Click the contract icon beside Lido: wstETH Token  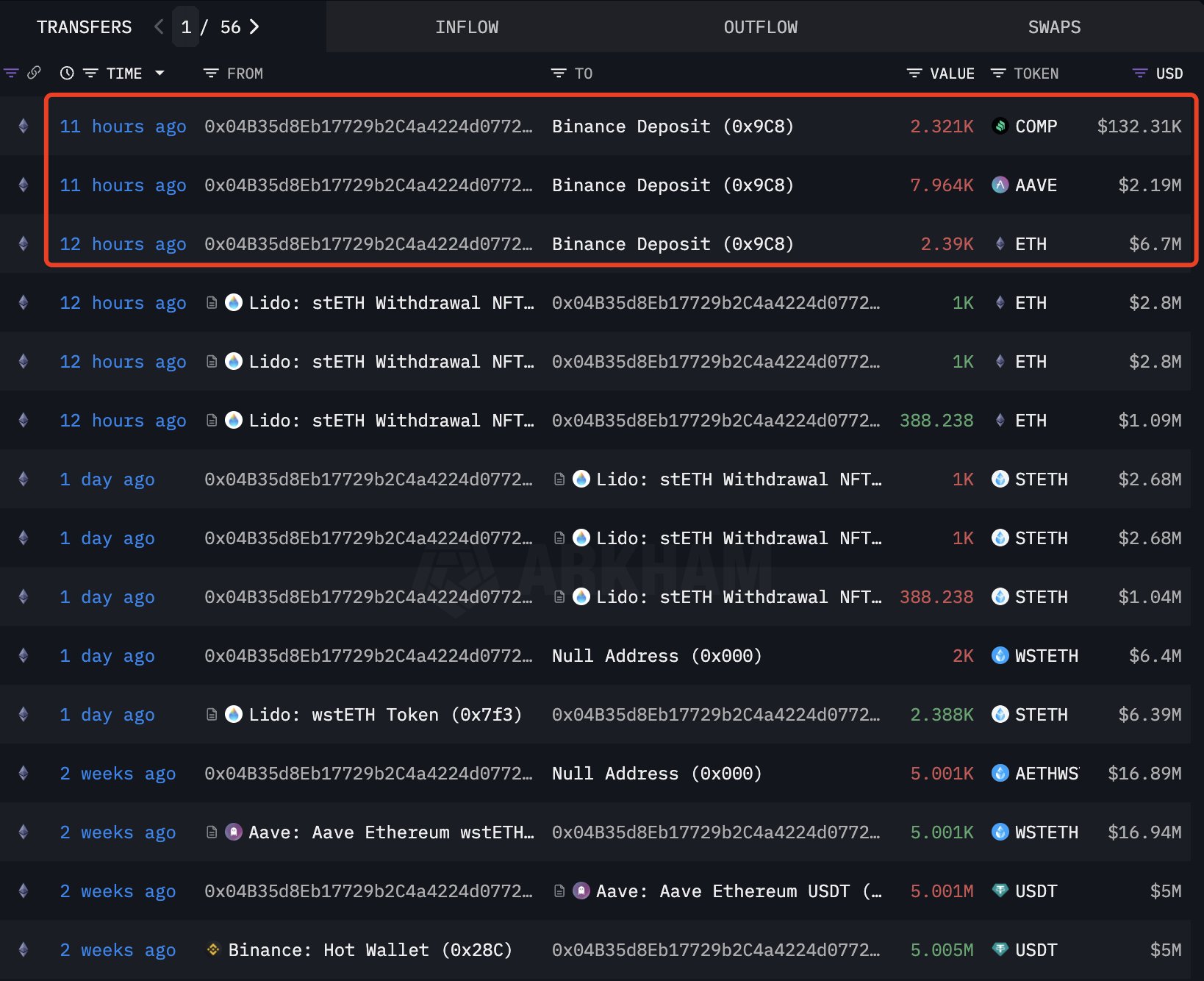point(212,715)
